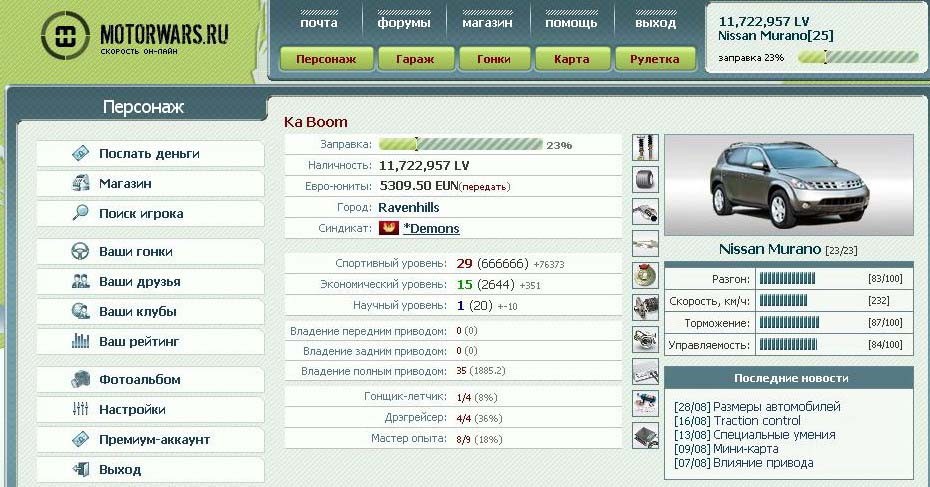Screen dimensions: 930x487
Task: Click the Торможение stat bar
Action: [789, 323]
